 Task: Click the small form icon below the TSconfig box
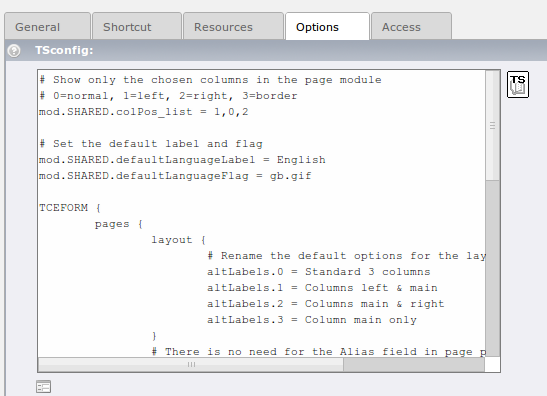pyautogui.click(x=44, y=387)
